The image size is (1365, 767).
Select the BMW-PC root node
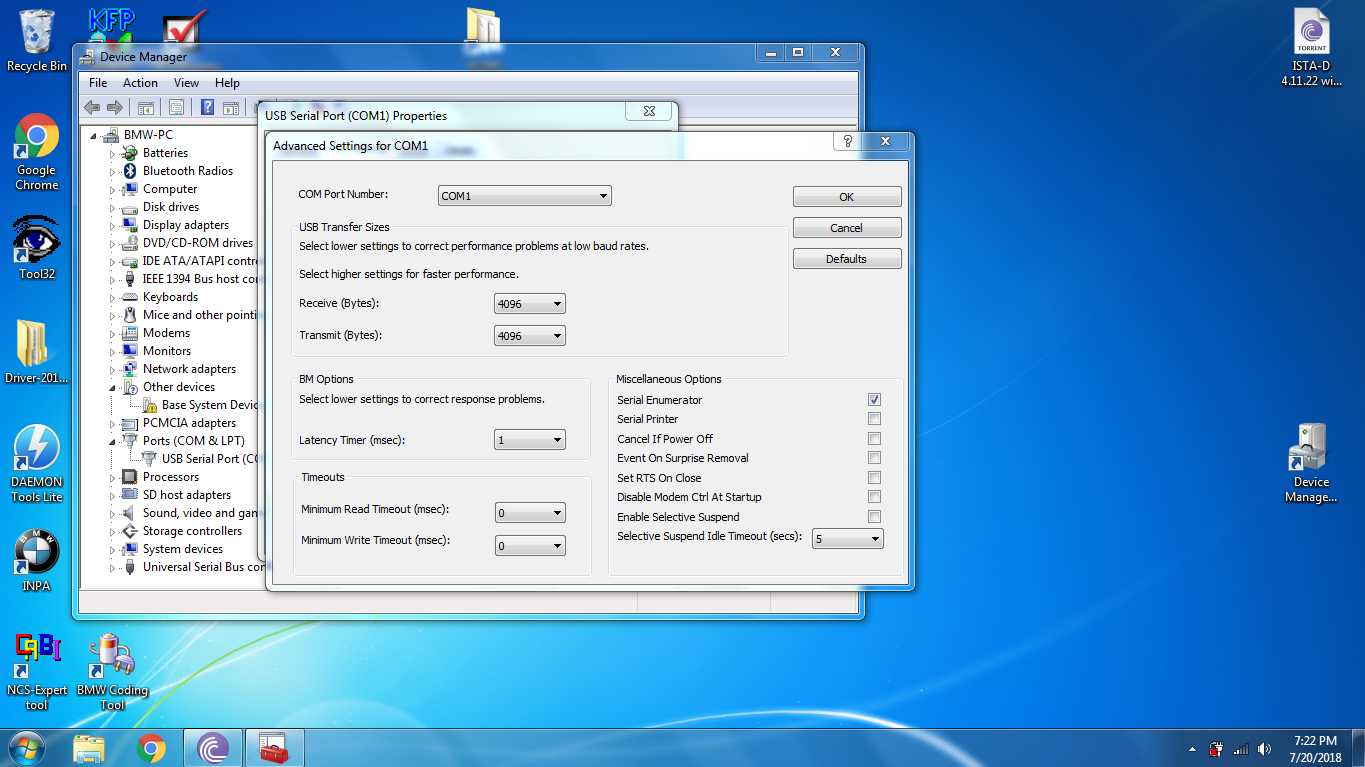pyautogui.click(x=148, y=135)
